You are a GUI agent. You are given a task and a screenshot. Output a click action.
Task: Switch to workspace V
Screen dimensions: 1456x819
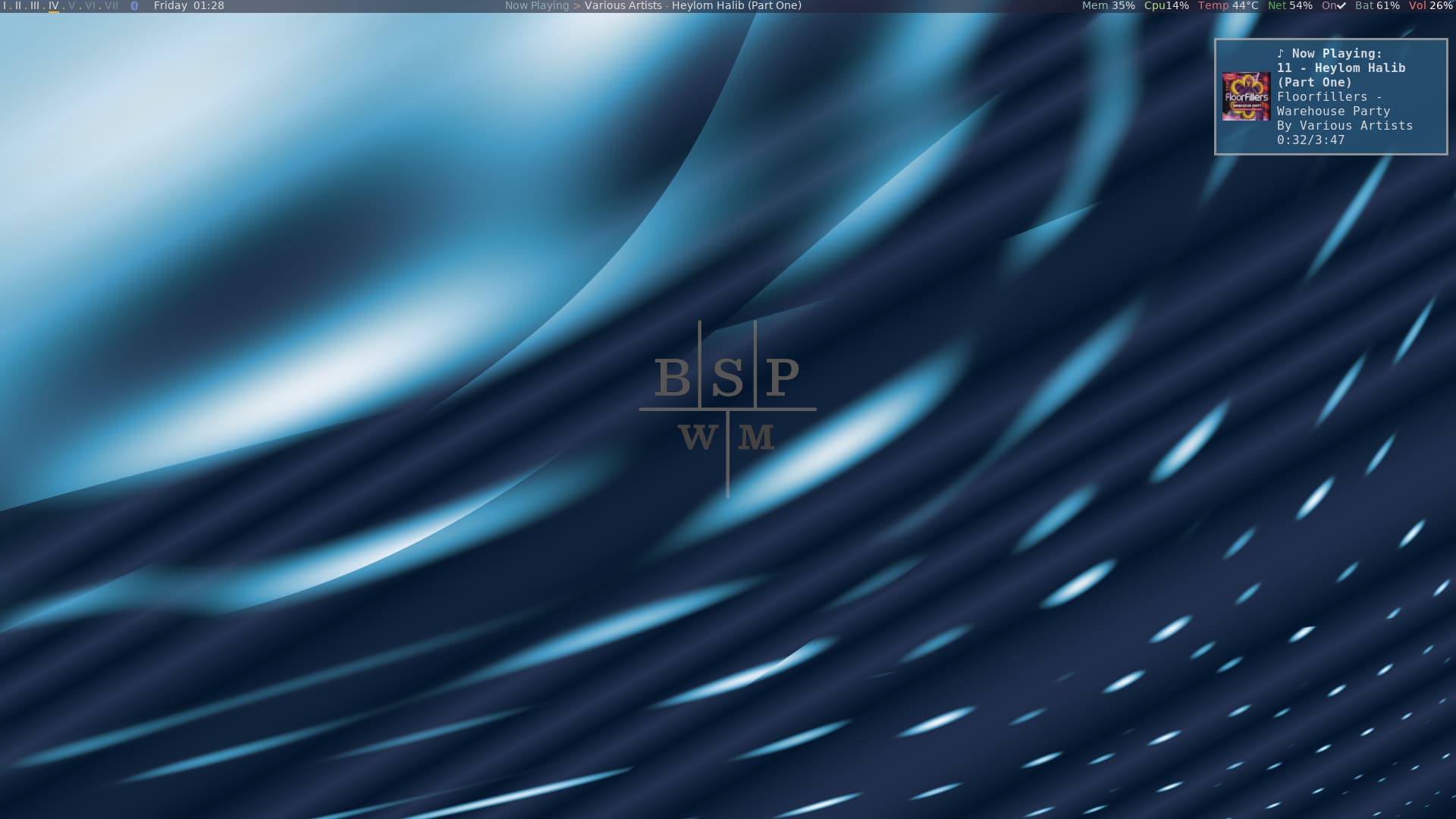tap(72, 6)
